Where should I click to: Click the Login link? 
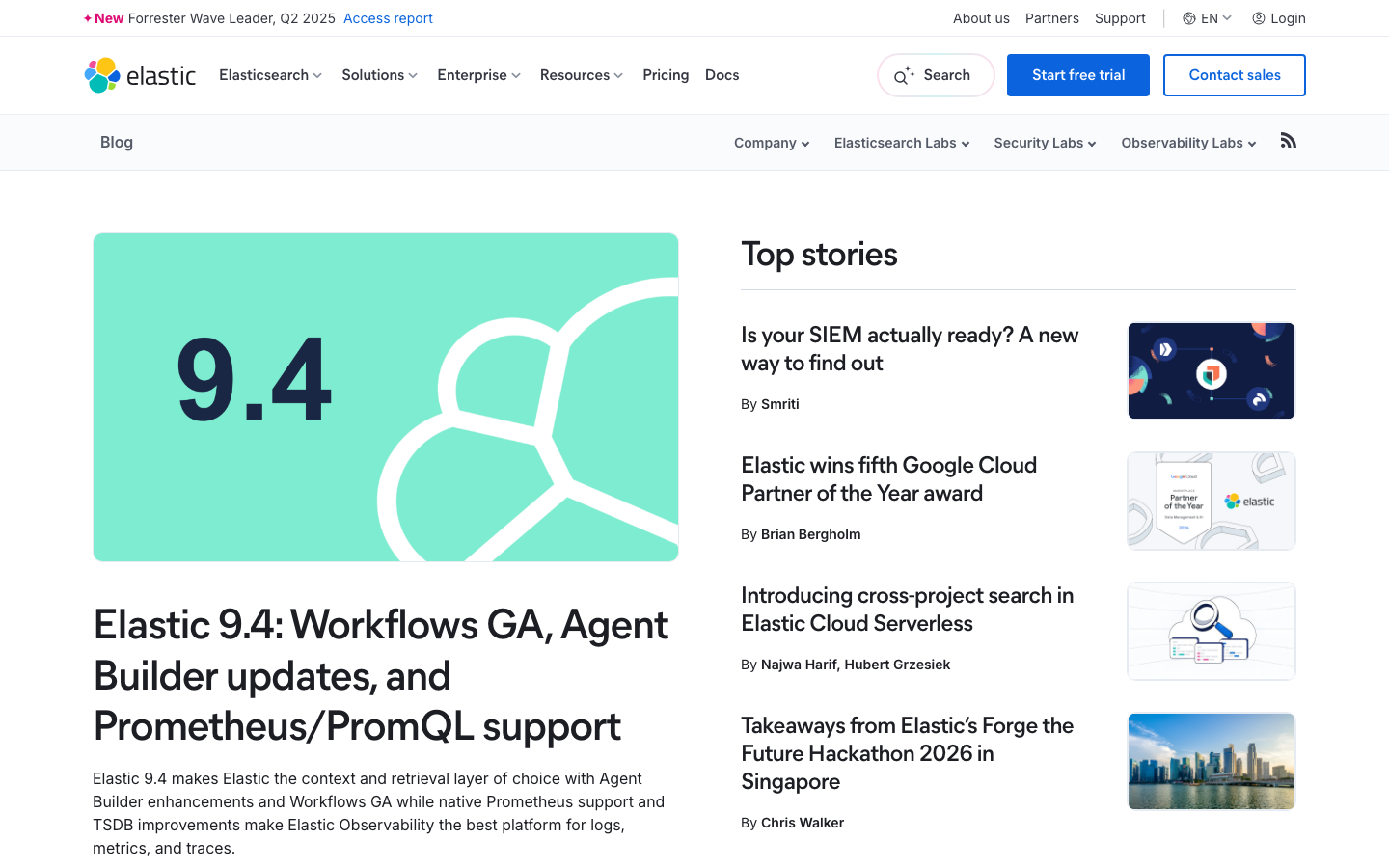tap(1288, 18)
